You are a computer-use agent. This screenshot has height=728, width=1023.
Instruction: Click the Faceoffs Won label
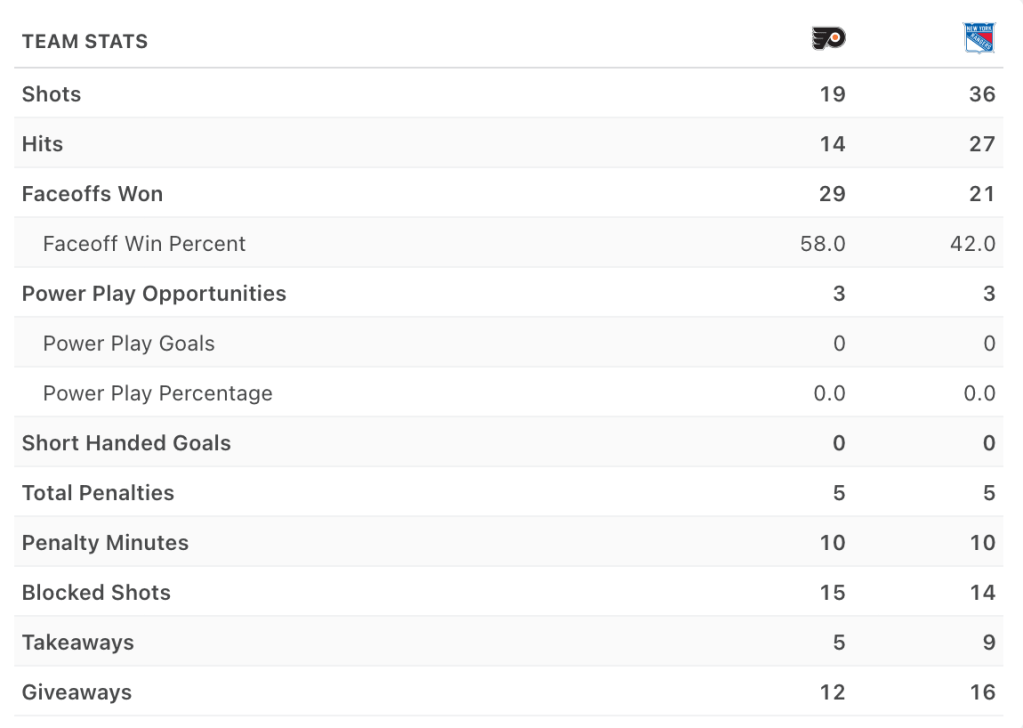click(92, 194)
